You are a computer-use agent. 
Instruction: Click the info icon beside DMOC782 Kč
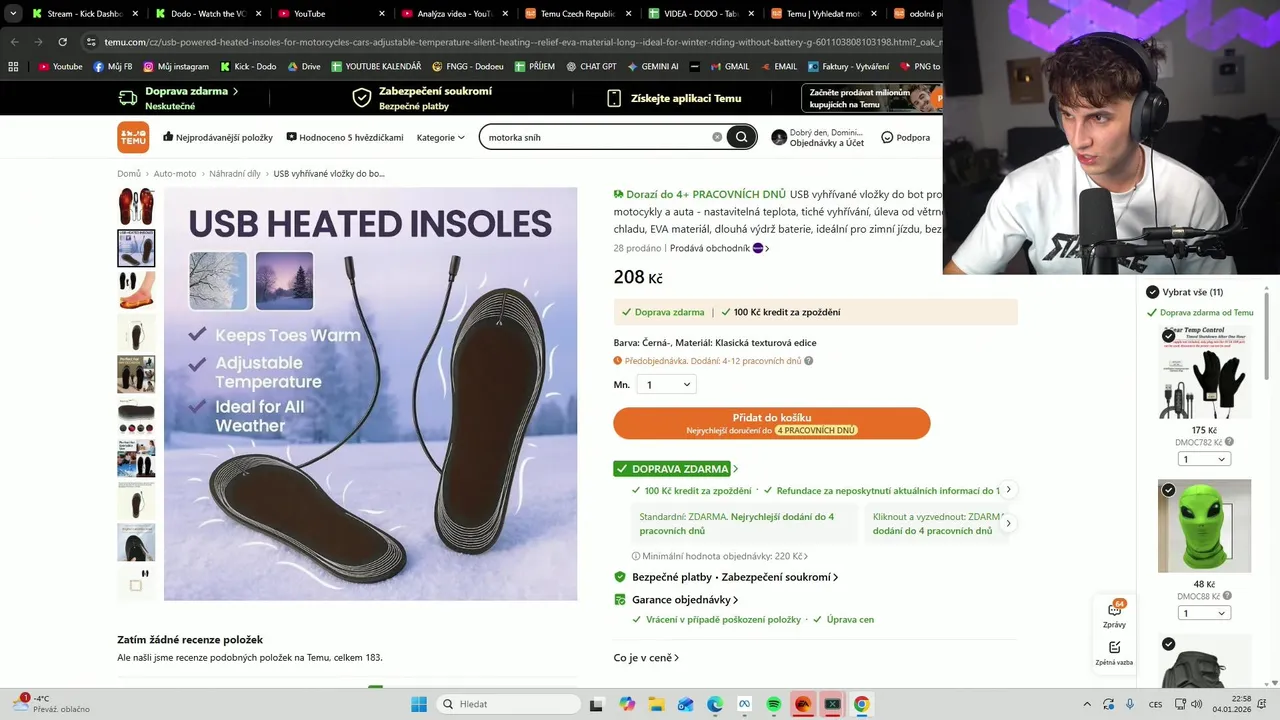coord(1229,442)
